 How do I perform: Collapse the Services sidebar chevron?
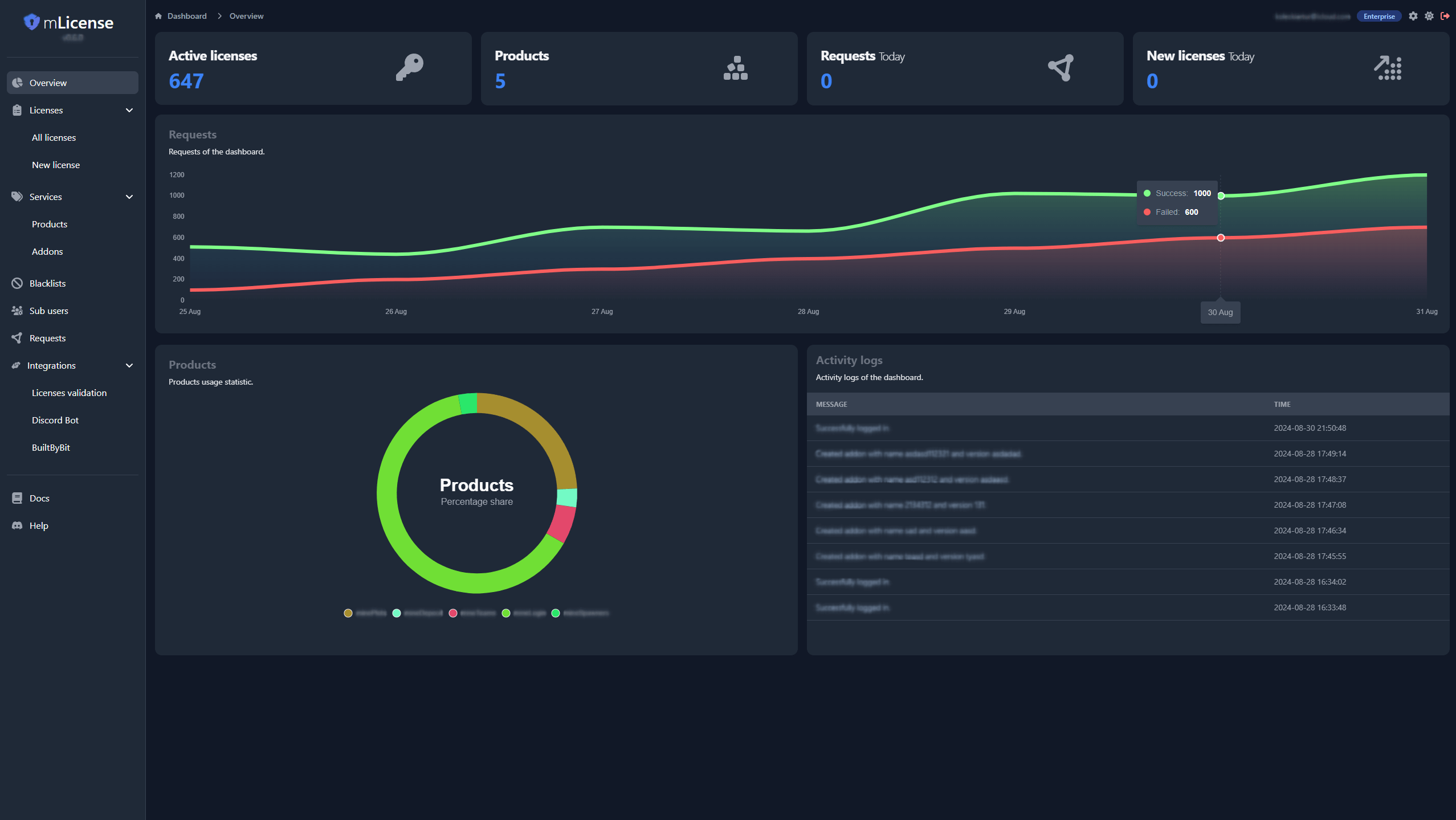(129, 197)
